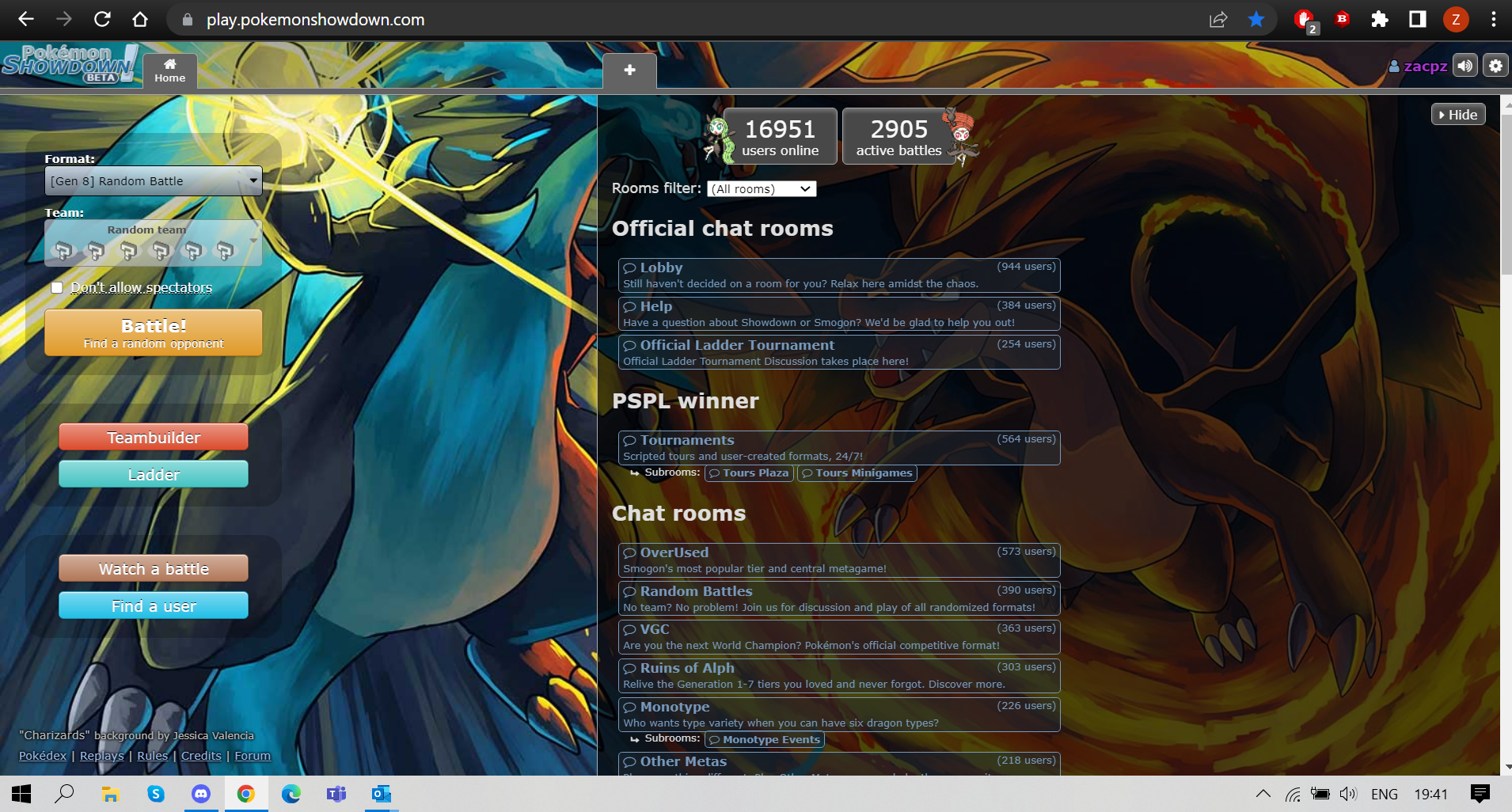The image size is (1512, 812).
Task: Open the Chrome profile avatar Z
Action: pos(1456,19)
